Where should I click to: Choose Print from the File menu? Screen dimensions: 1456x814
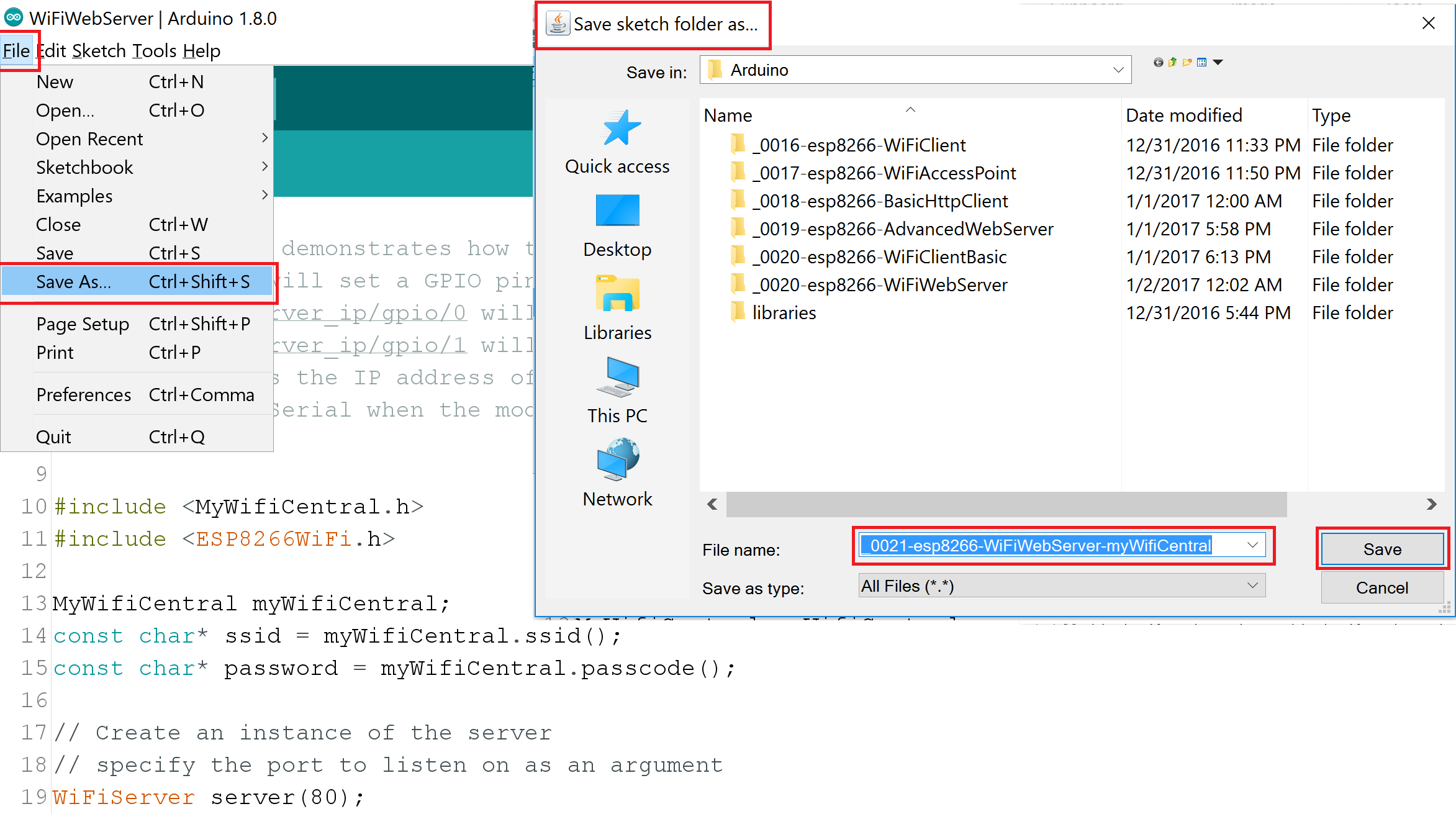click(x=137, y=352)
